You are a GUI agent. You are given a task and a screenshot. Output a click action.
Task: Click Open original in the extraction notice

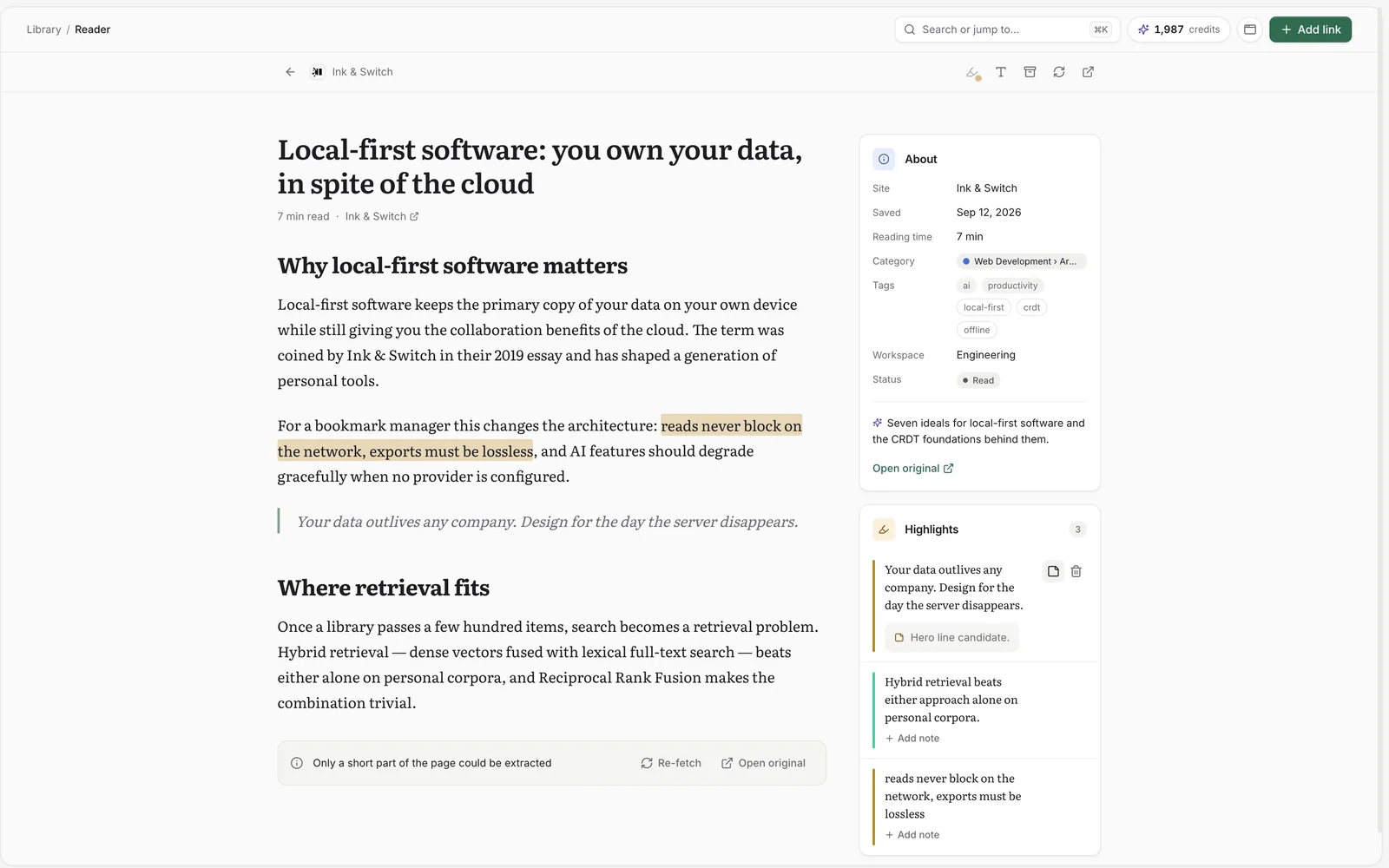pos(763,763)
